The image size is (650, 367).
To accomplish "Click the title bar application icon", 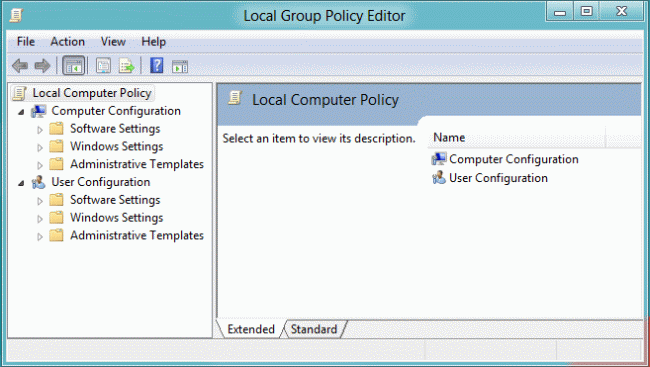I will click(16, 16).
